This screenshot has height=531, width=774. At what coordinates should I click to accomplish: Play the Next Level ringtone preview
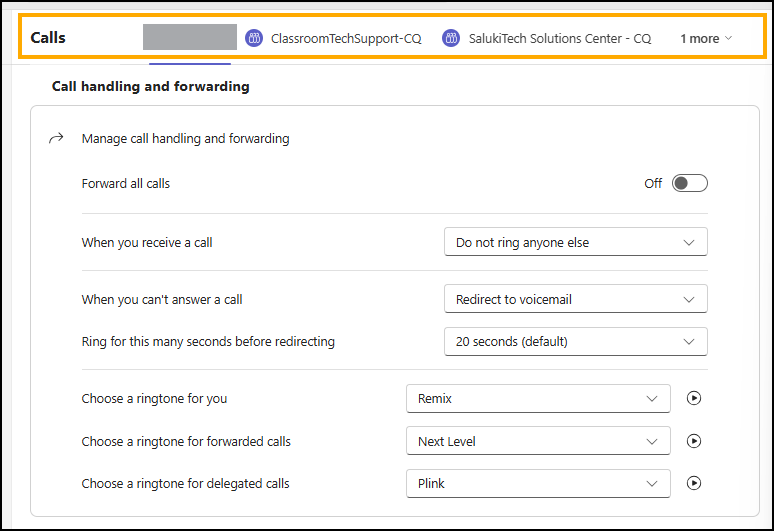click(694, 441)
